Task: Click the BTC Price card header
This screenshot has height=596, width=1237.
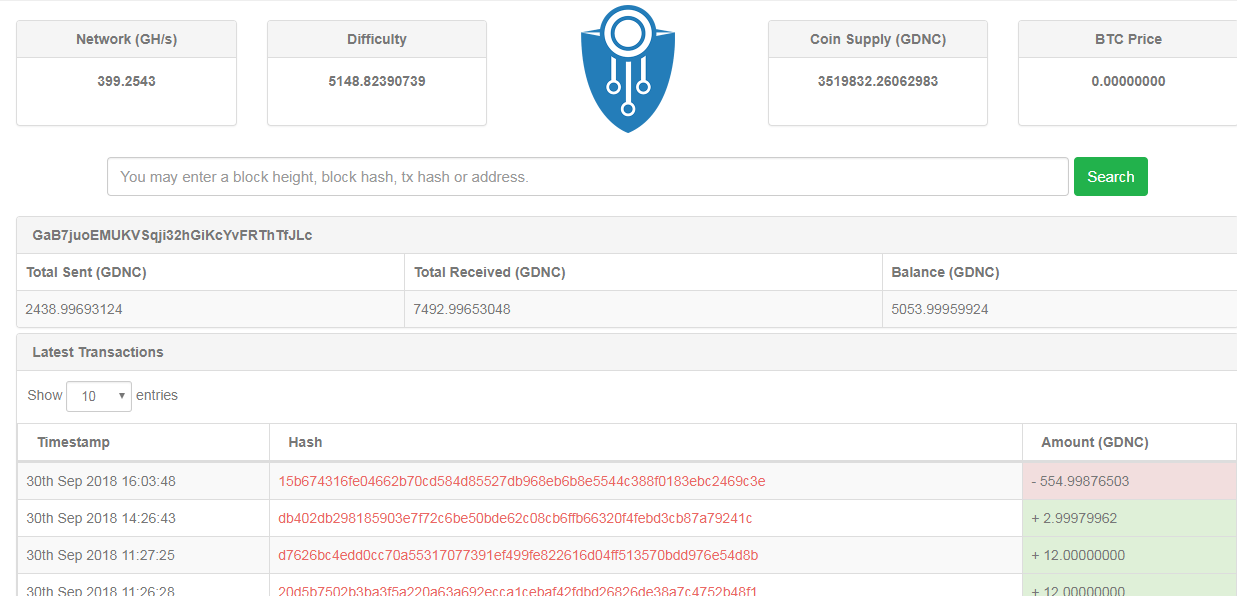Action: pos(1128,39)
